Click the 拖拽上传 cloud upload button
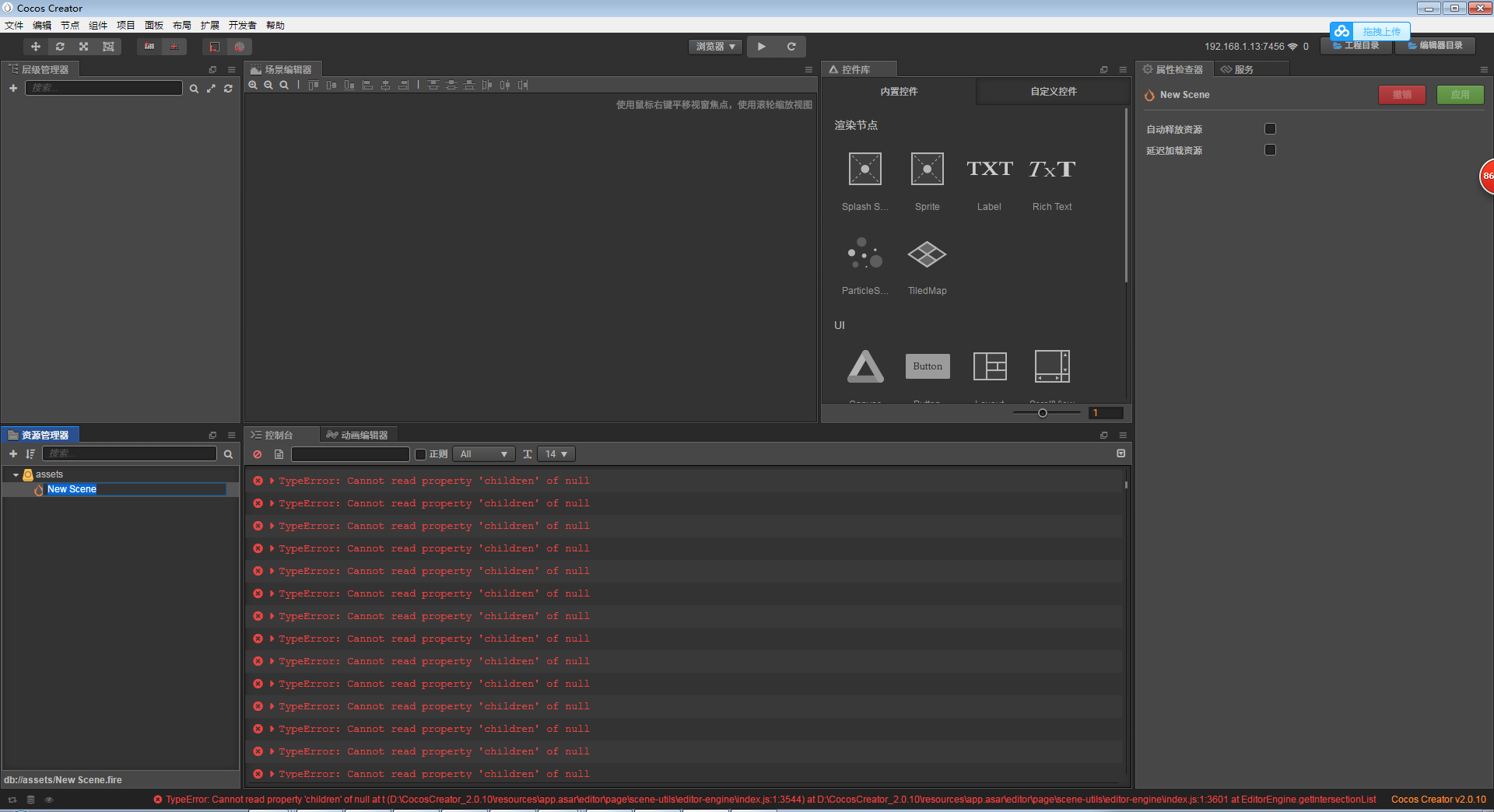Viewport: 1494px width, 812px height. pos(1370,32)
